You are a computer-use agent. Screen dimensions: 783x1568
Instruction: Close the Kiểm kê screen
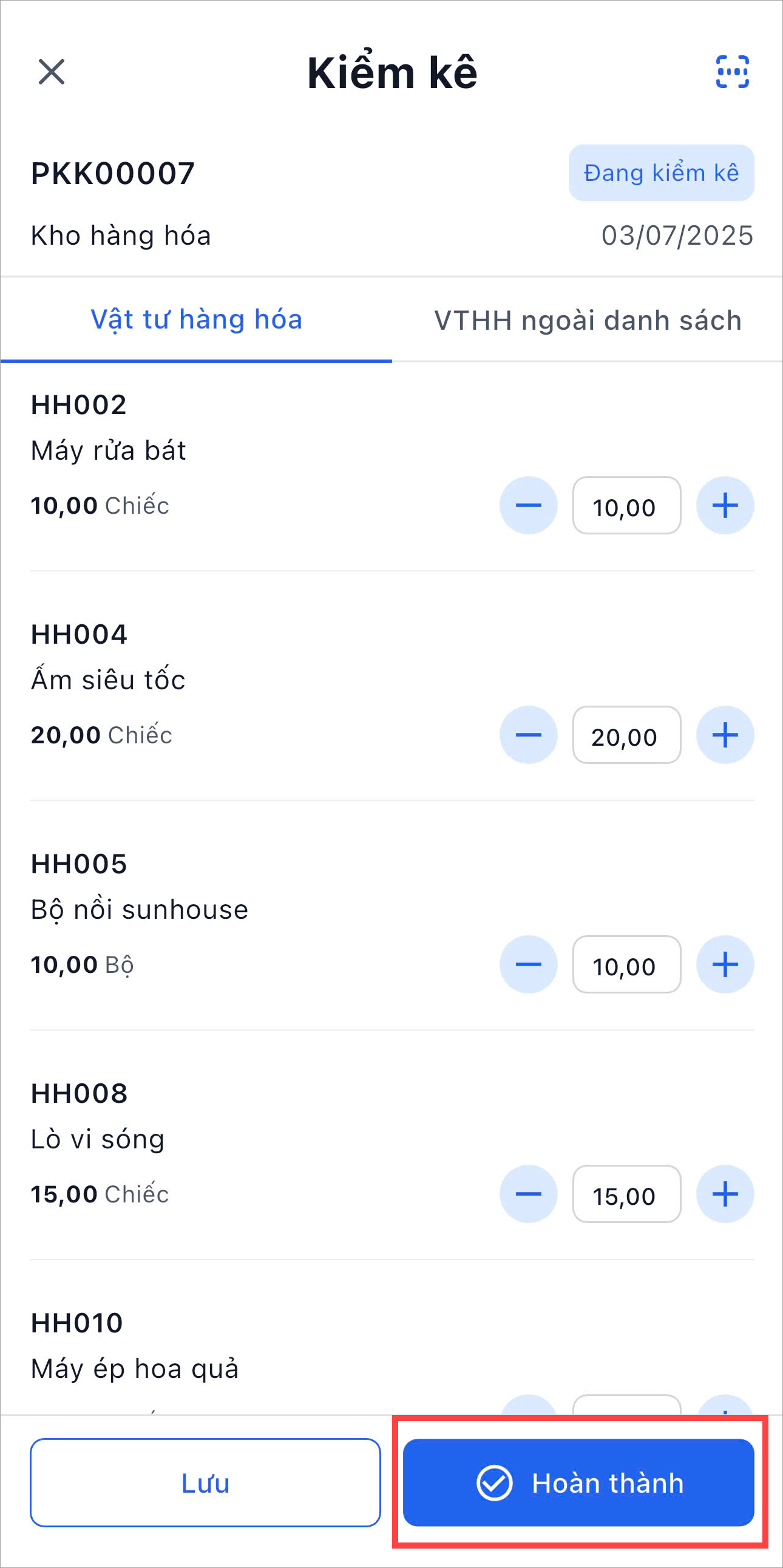click(52, 72)
